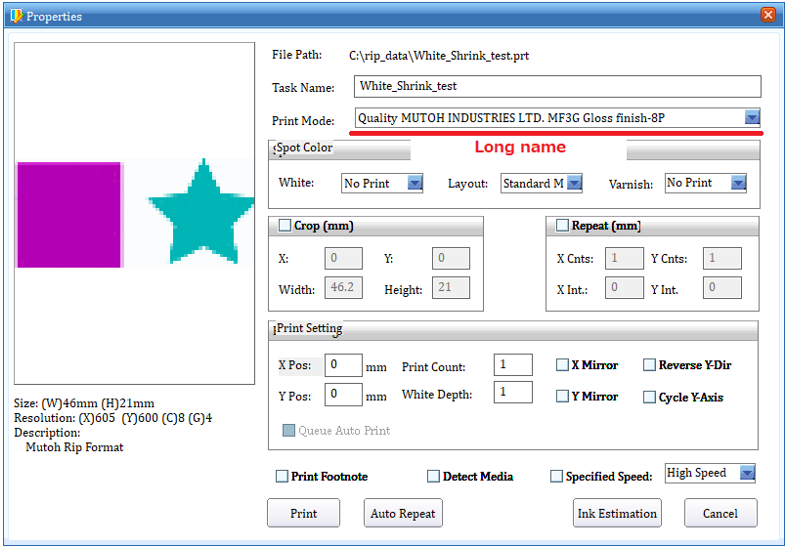Expand the White spot color dropdown
Image resolution: width=787 pixels, height=549 pixels.
tap(413, 183)
